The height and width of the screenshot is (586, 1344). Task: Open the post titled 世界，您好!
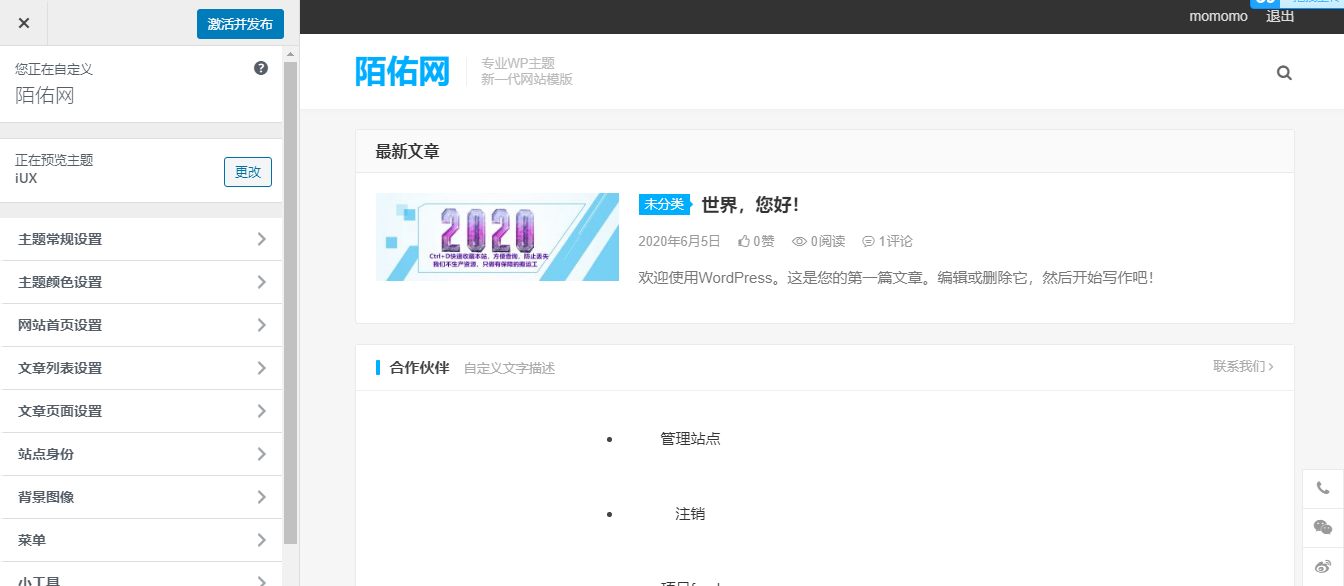pyautogui.click(x=749, y=205)
